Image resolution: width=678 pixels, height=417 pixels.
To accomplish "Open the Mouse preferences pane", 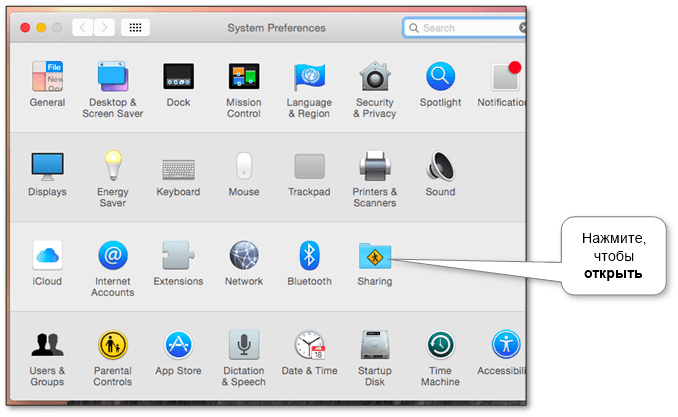I will (244, 173).
